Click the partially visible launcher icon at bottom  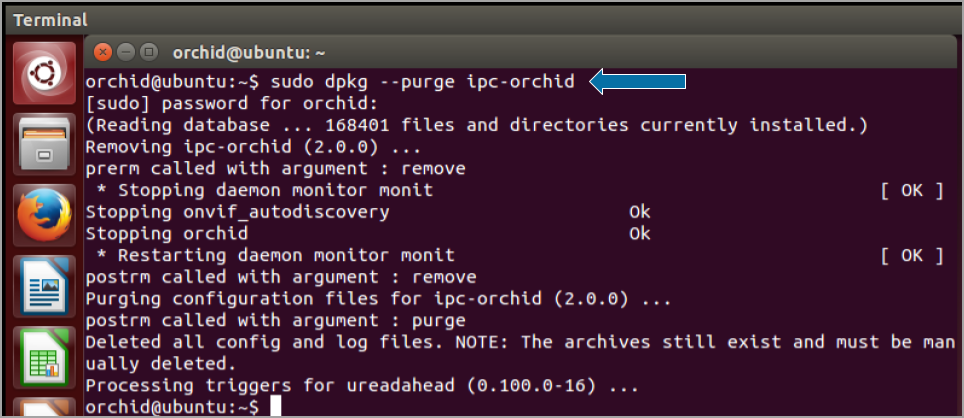tap(42, 408)
